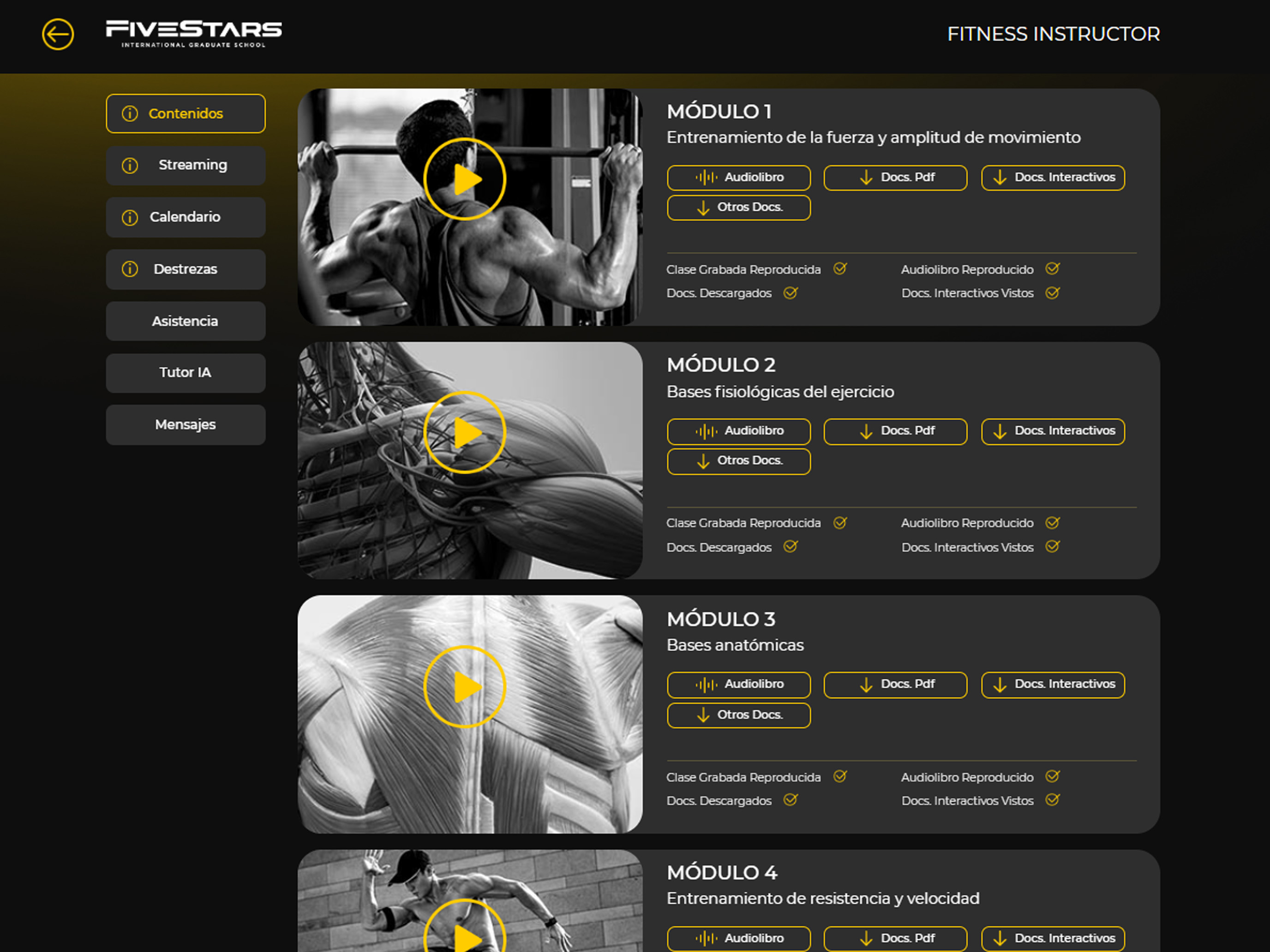Play the Módulo 2 class video
The width and height of the screenshot is (1270, 952).
[x=464, y=433]
